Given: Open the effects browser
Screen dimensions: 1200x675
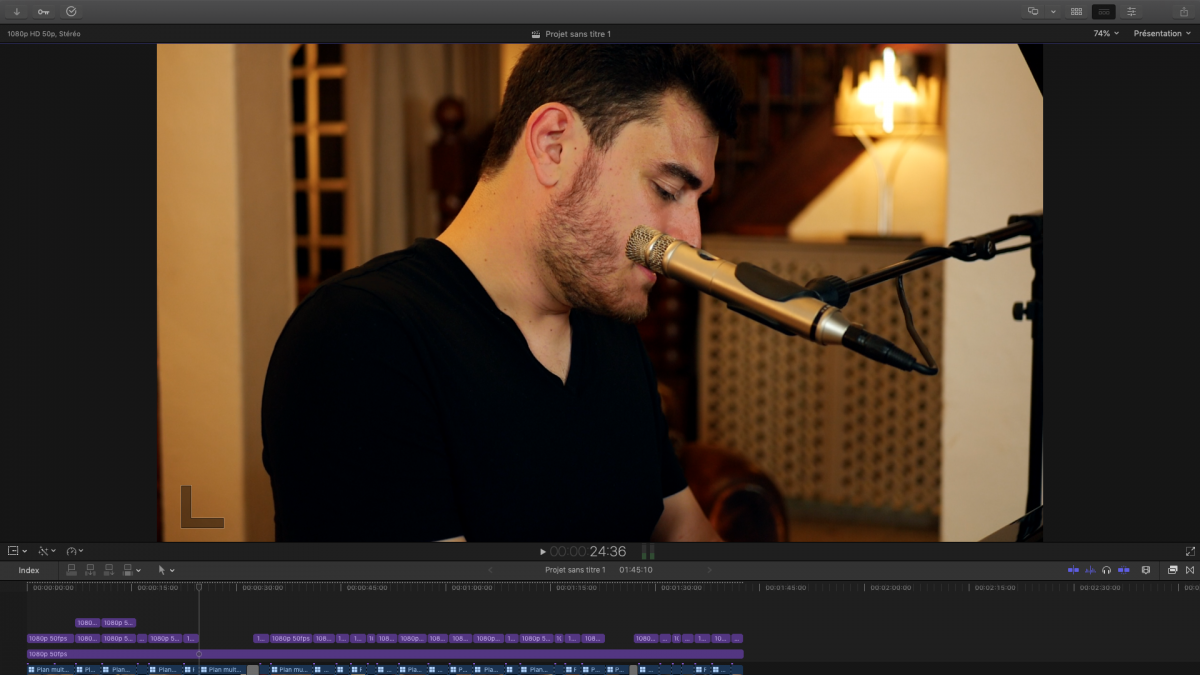Looking at the screenshot, I should click(x=1172, y=570).
